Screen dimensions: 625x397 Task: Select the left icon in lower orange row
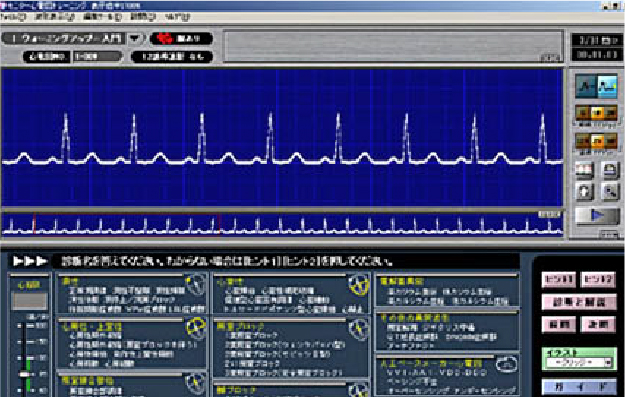(582, 141)
